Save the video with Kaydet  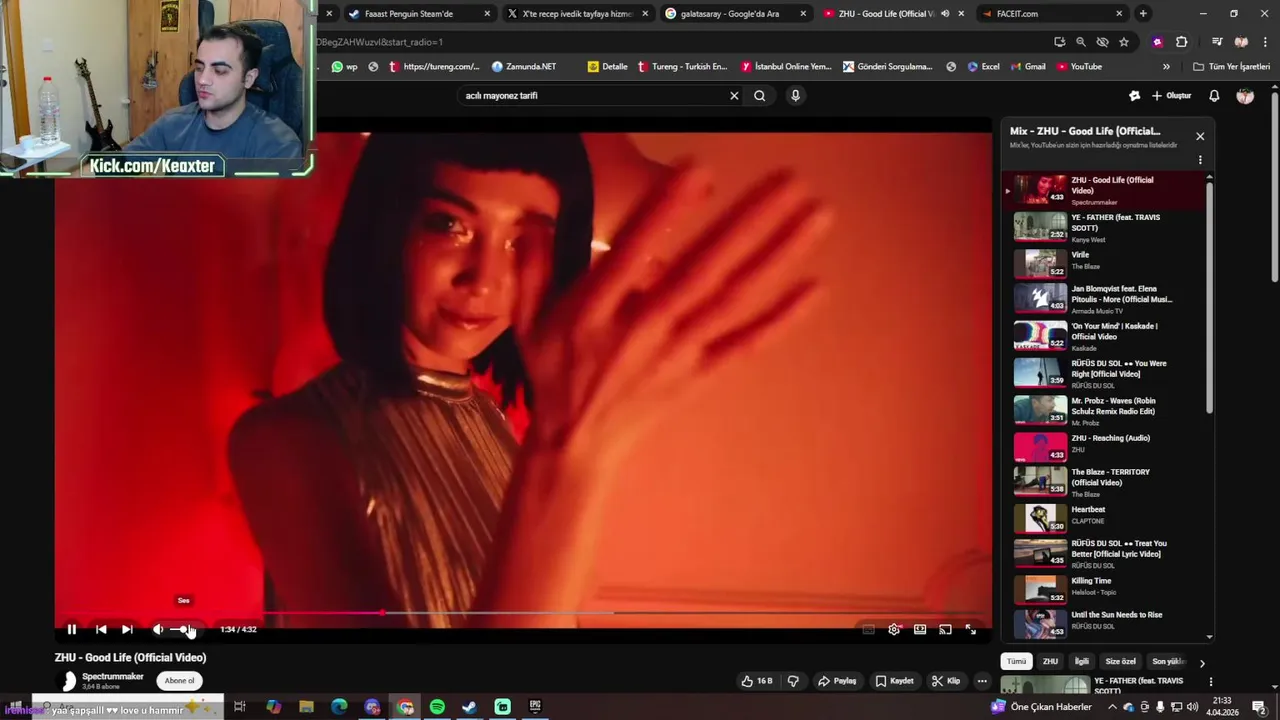coord(894,681)
